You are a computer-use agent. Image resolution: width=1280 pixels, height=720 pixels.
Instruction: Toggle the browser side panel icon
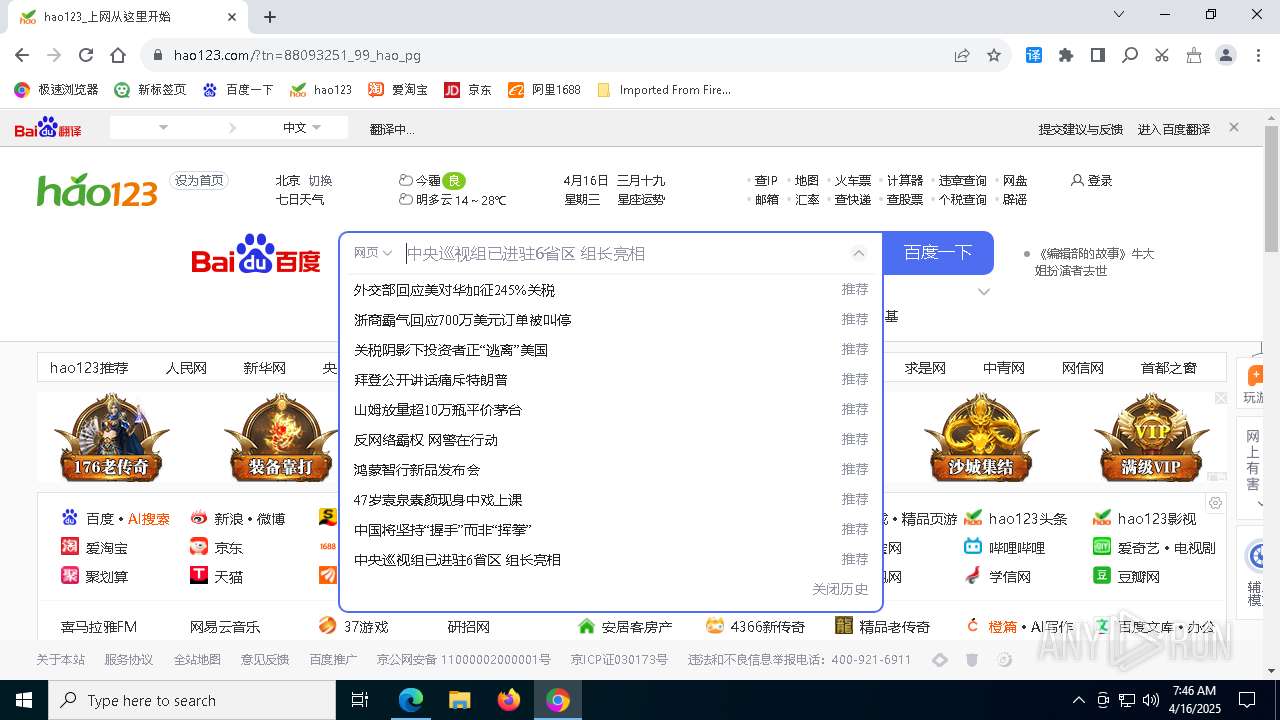[x=1098, y=55]
